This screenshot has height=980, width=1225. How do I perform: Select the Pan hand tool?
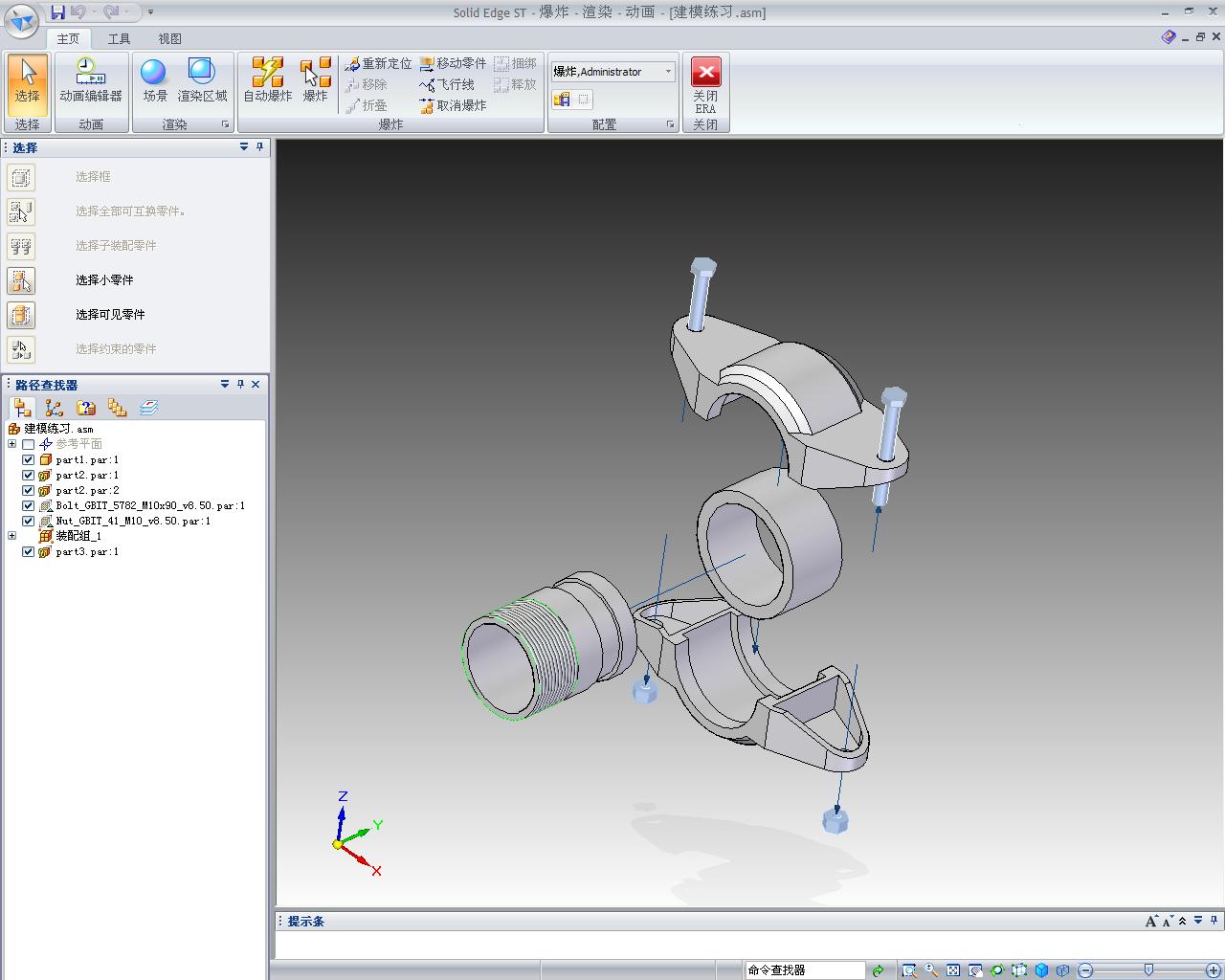975,970
